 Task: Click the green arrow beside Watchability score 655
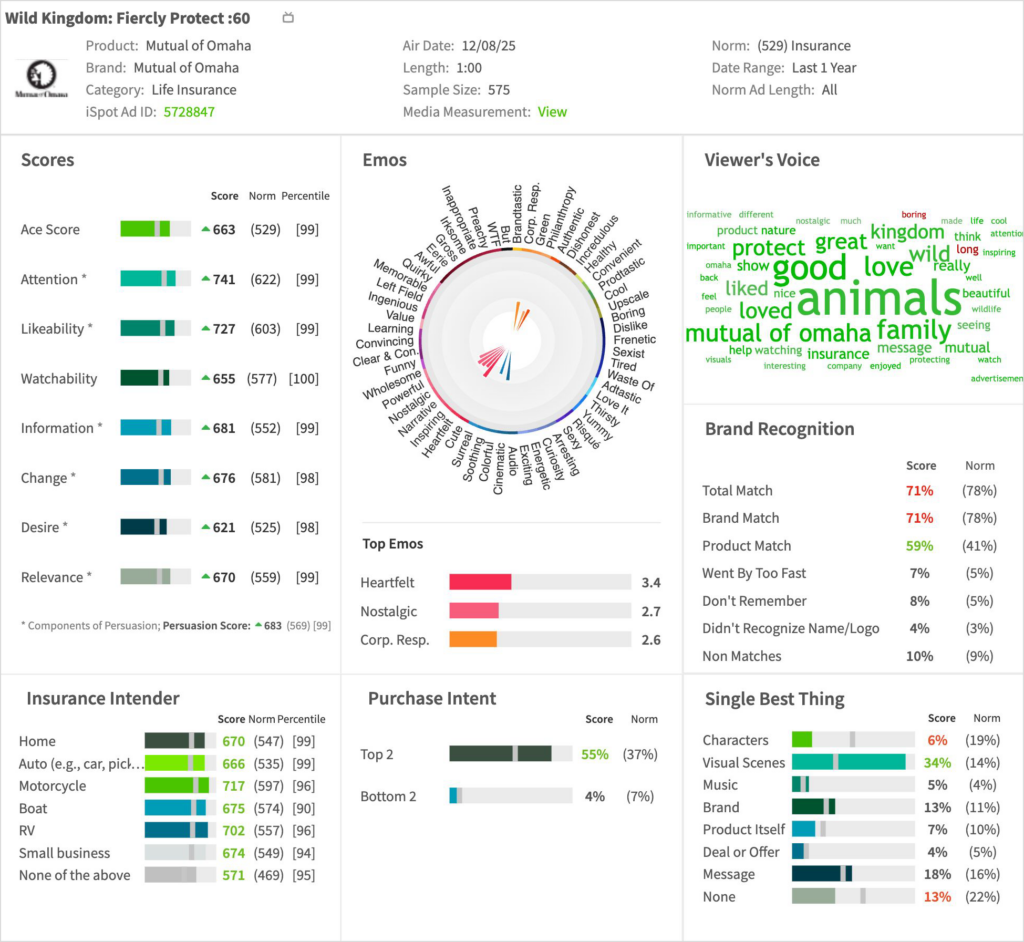coord(206,379)
